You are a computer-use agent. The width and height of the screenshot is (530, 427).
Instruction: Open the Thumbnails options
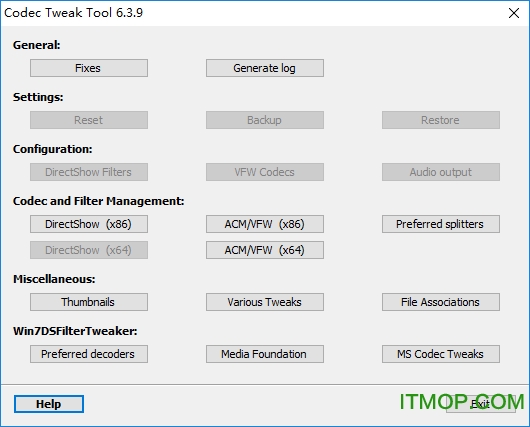pos(89,302)
